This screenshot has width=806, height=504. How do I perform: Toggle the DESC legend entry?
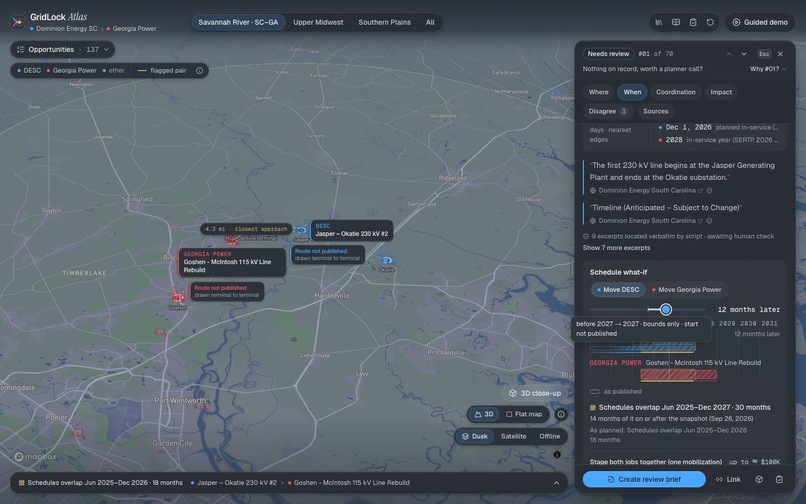coord(29,70)
